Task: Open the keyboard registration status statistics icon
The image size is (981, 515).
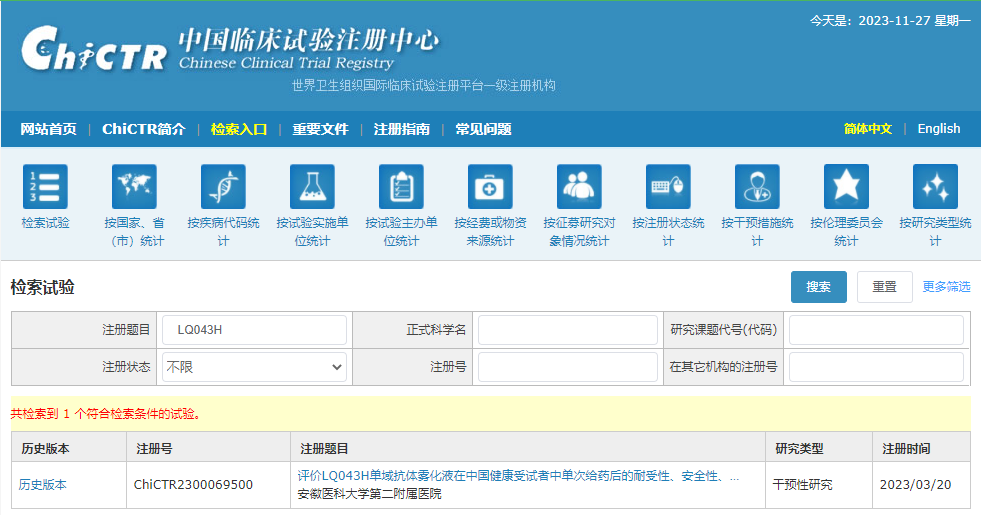Action: 668,187
